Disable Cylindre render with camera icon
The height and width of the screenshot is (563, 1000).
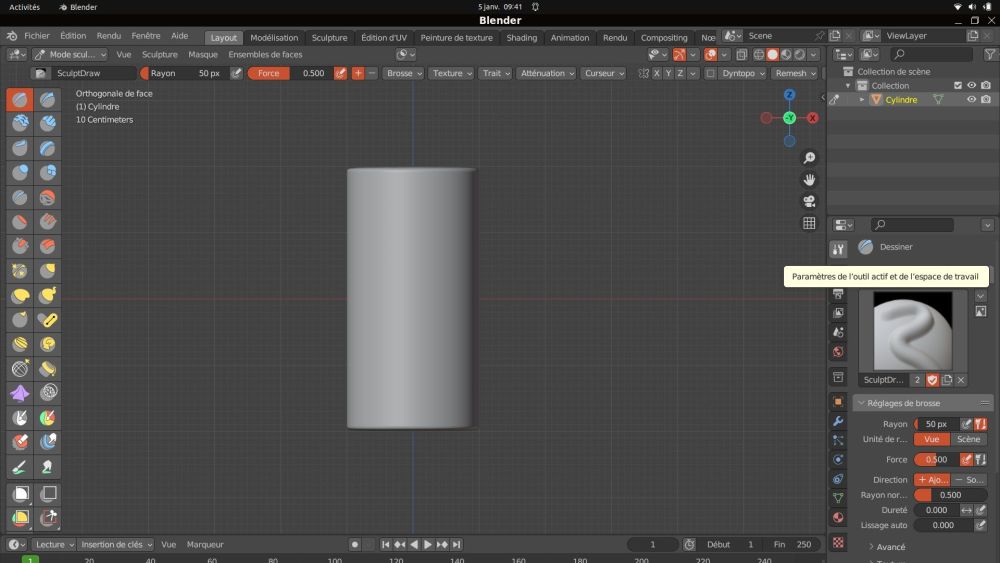click(x=986, y=99)
